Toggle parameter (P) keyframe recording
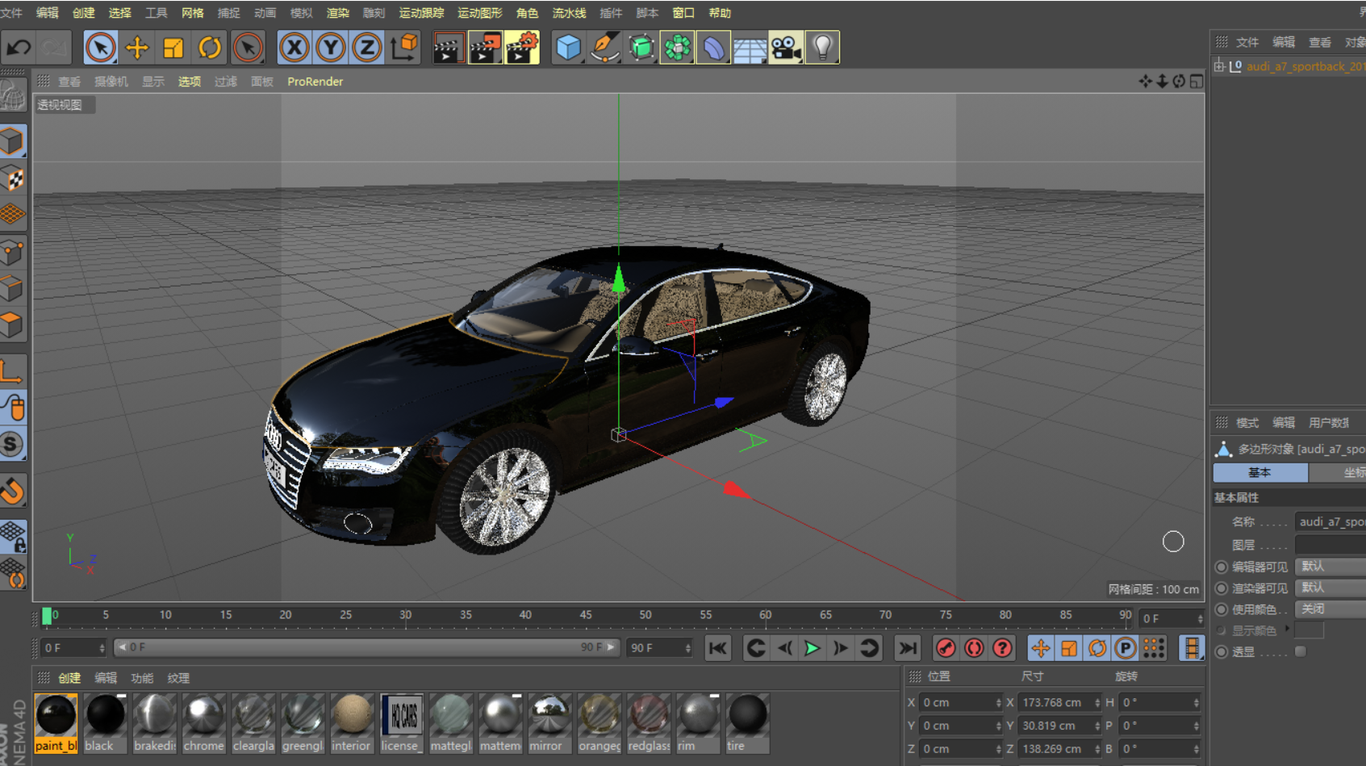 (1125, 648)
